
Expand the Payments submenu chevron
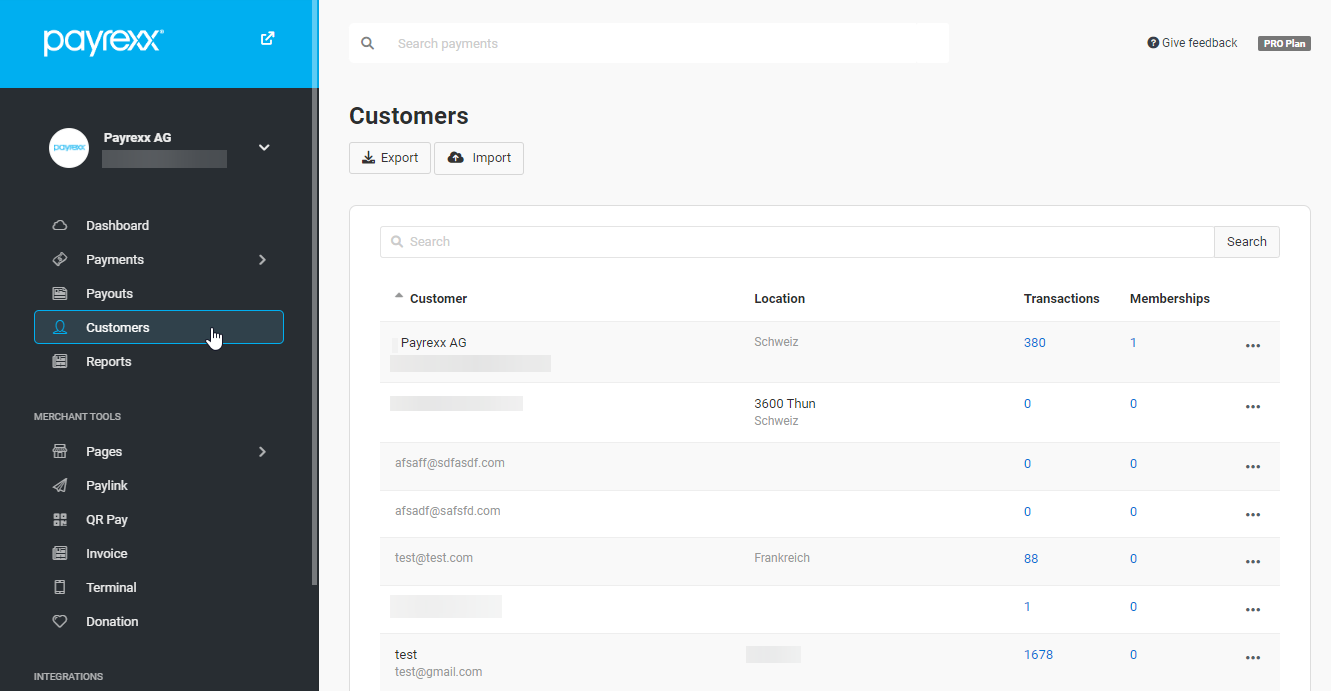[262, 260]
